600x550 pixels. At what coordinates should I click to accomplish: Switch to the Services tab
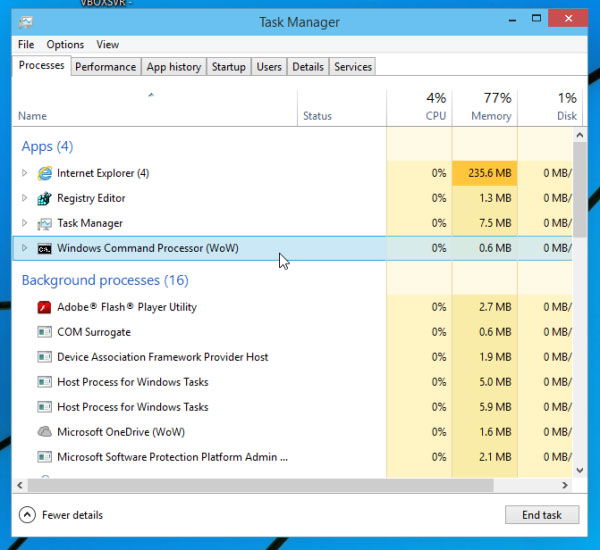[353, 67]
